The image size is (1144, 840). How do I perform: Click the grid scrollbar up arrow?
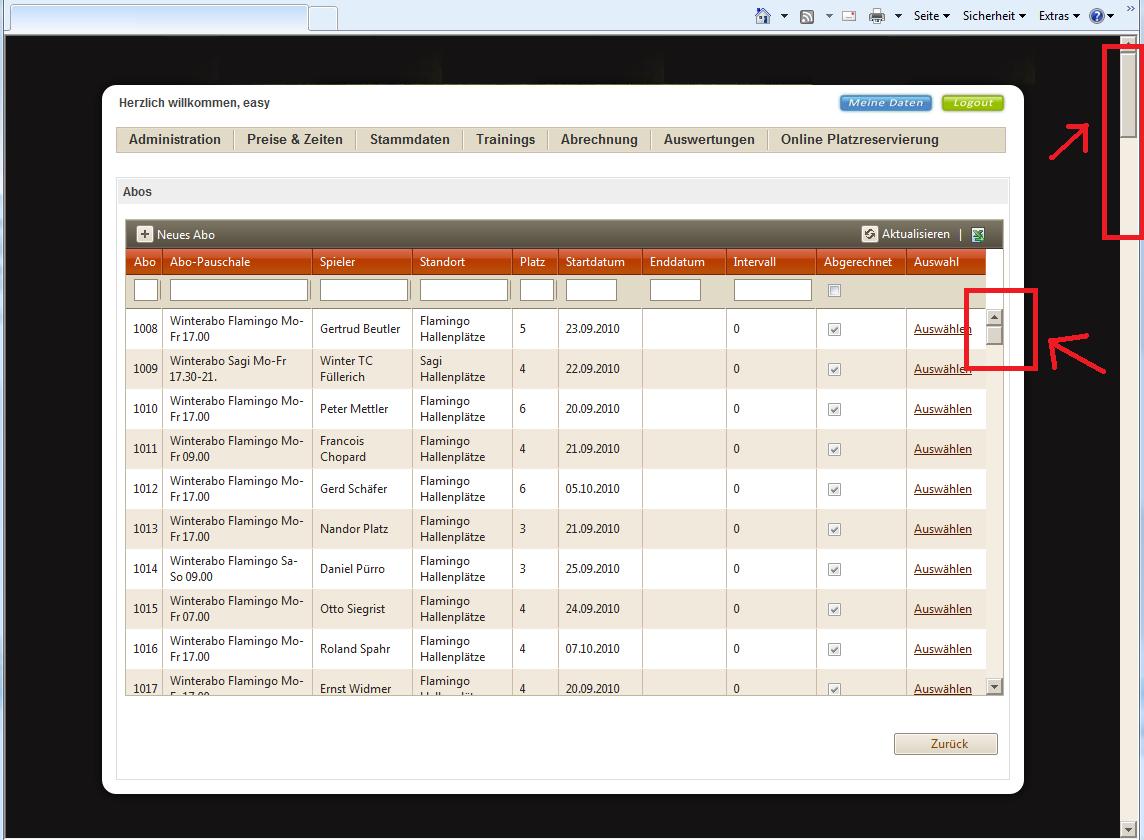point(994,317)
